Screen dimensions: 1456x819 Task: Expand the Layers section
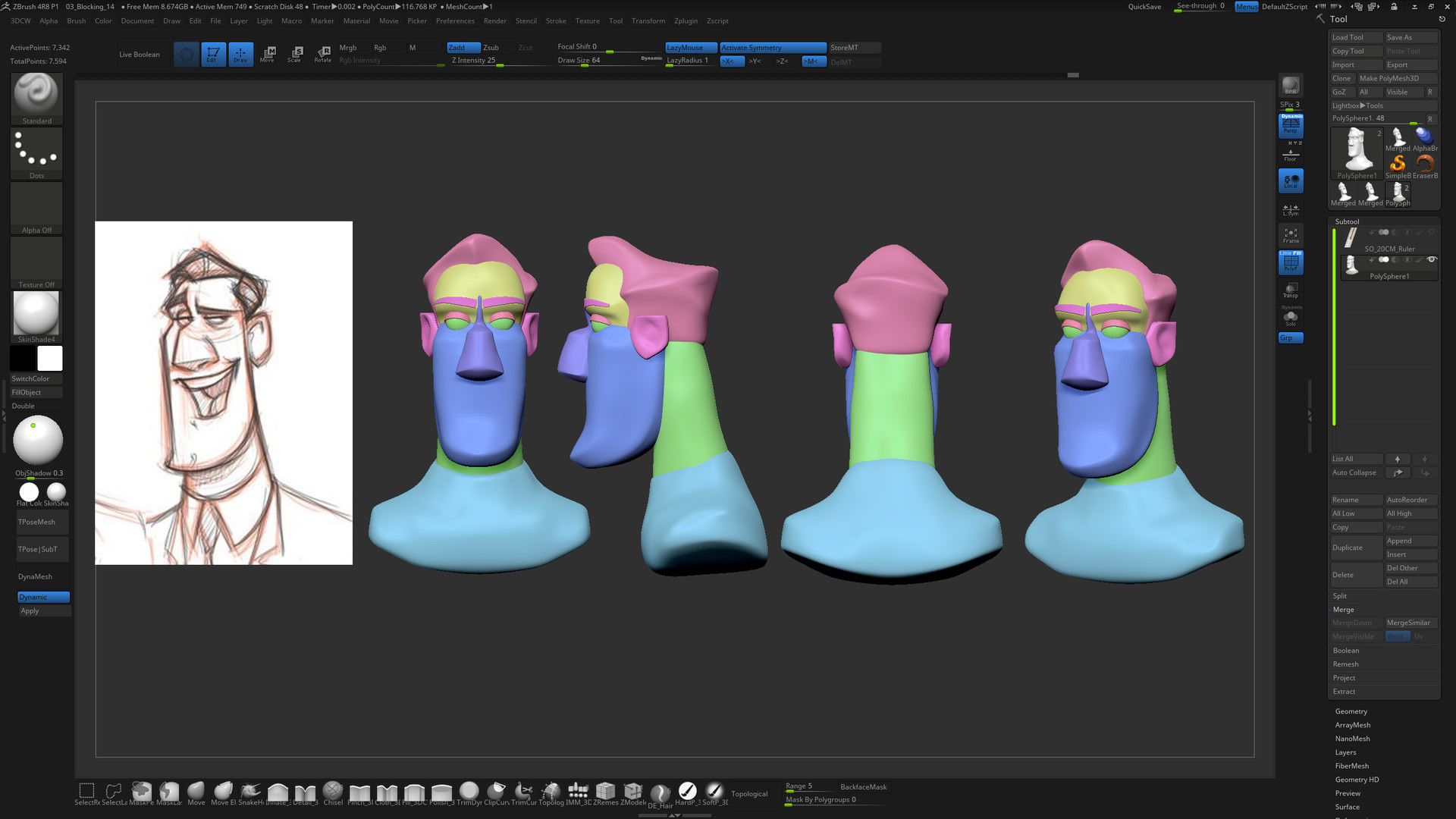pos(1346,752)
